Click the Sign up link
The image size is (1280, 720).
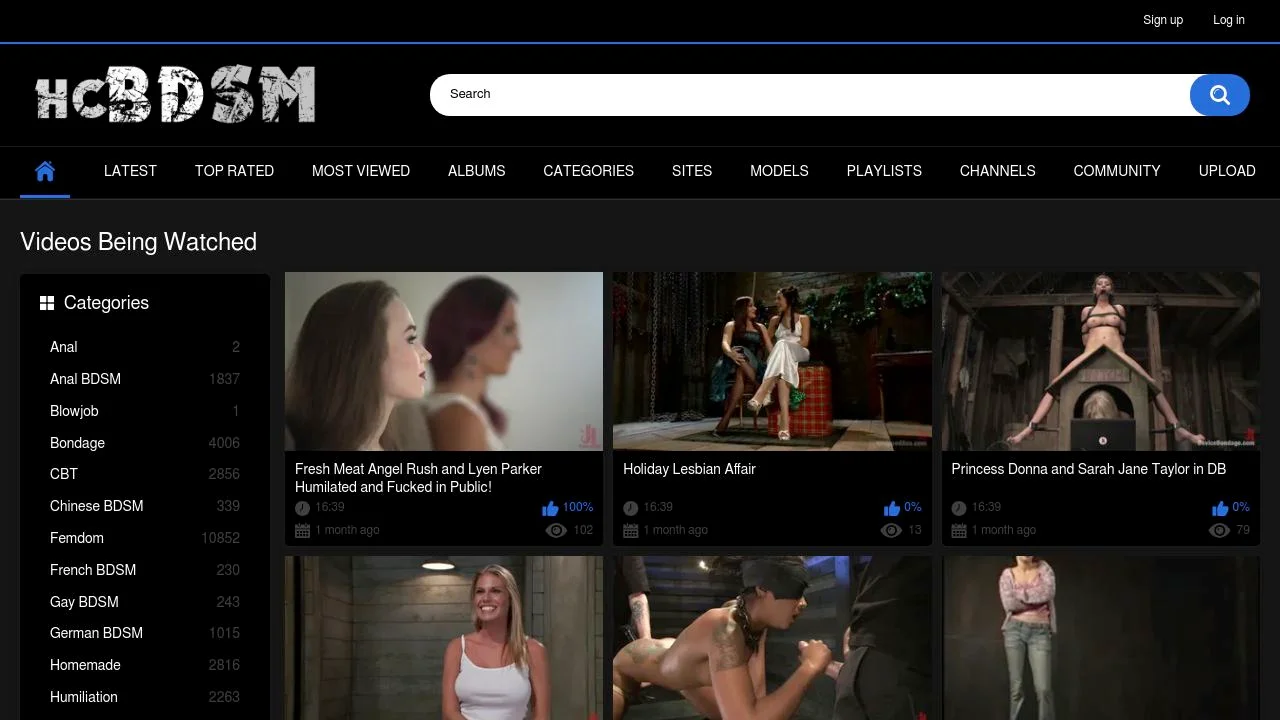(x=1163, y=20)
